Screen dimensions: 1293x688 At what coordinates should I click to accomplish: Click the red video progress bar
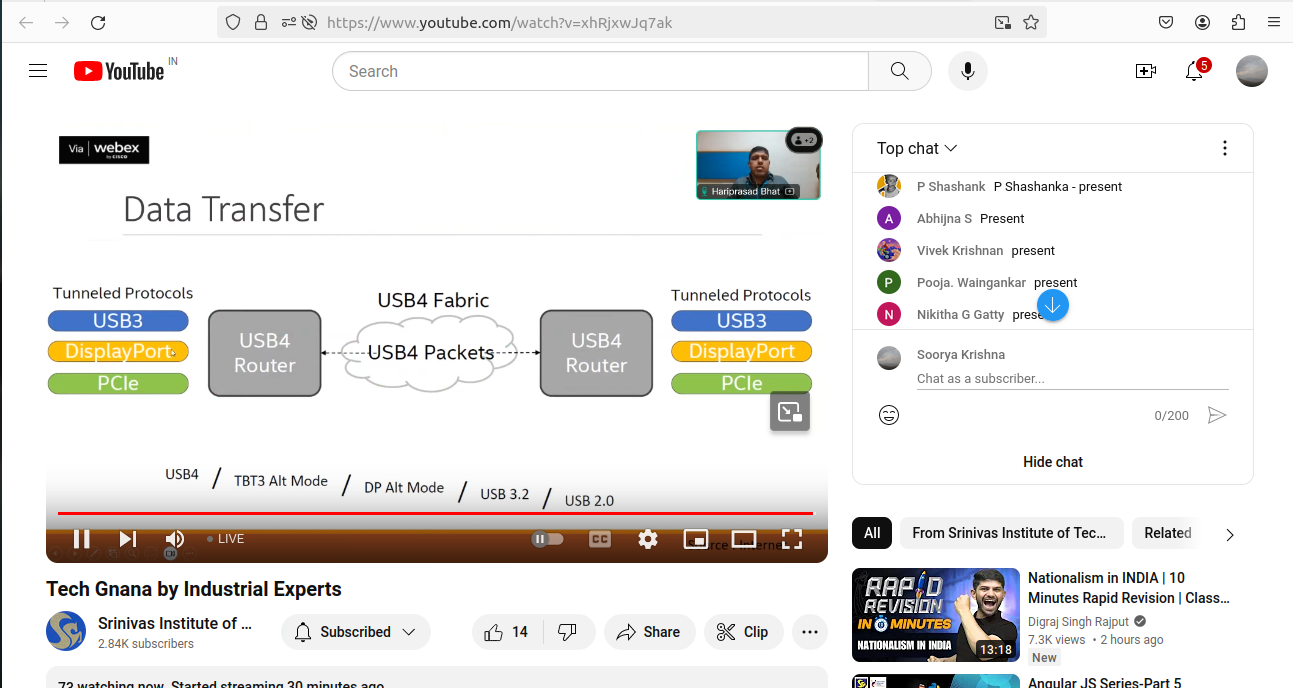pos(435,513)
